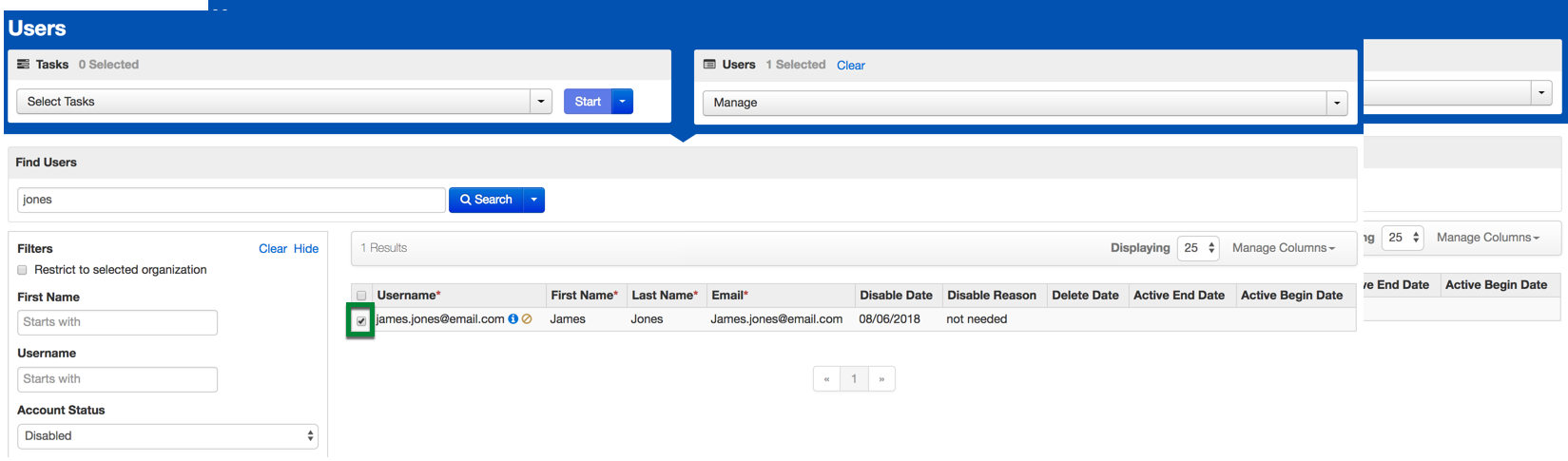The image size is (1568, 461).
Task: Open the arrow menu next to Start
Action: coord(623,102)
